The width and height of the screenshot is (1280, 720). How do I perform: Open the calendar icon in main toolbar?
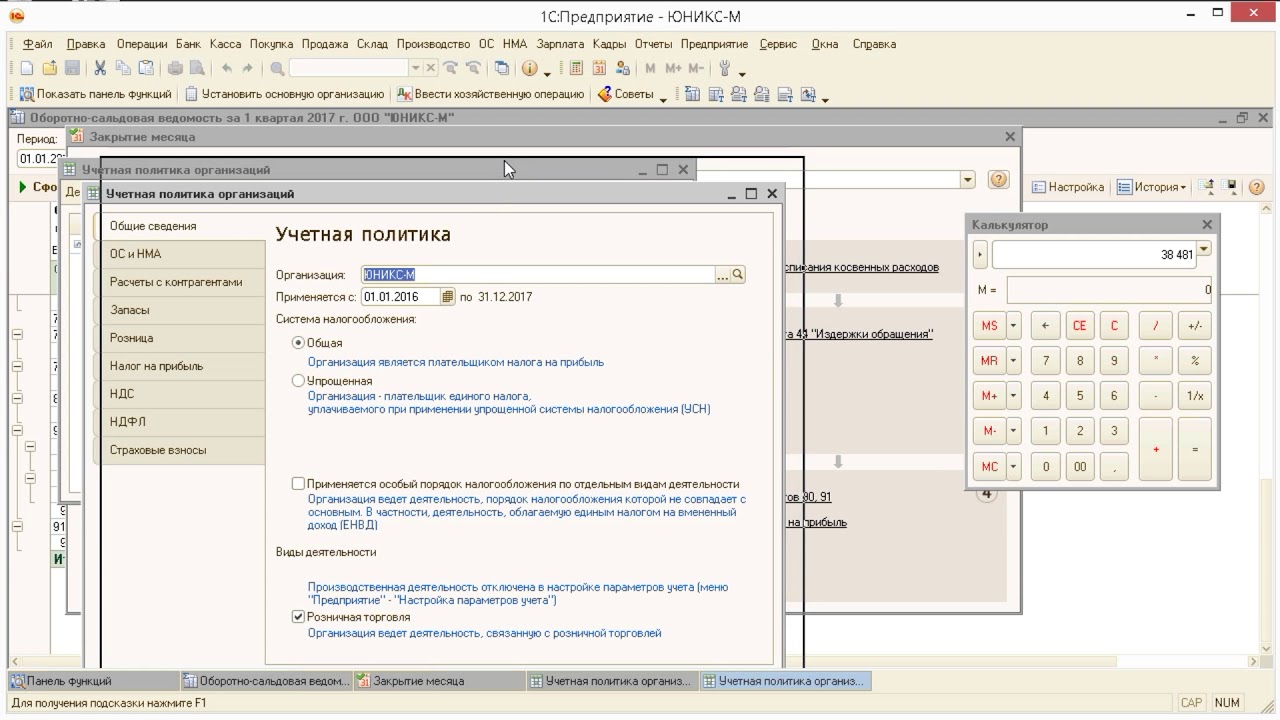tap(599, 68)
